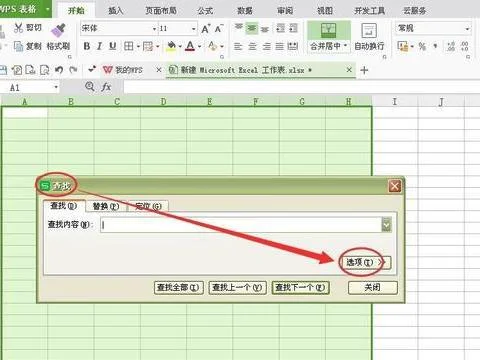Image resolution: width=480 pixels, height=360 pixels.
Task: Click the bottom vertical align icon
Action: (x=265, y=29)
